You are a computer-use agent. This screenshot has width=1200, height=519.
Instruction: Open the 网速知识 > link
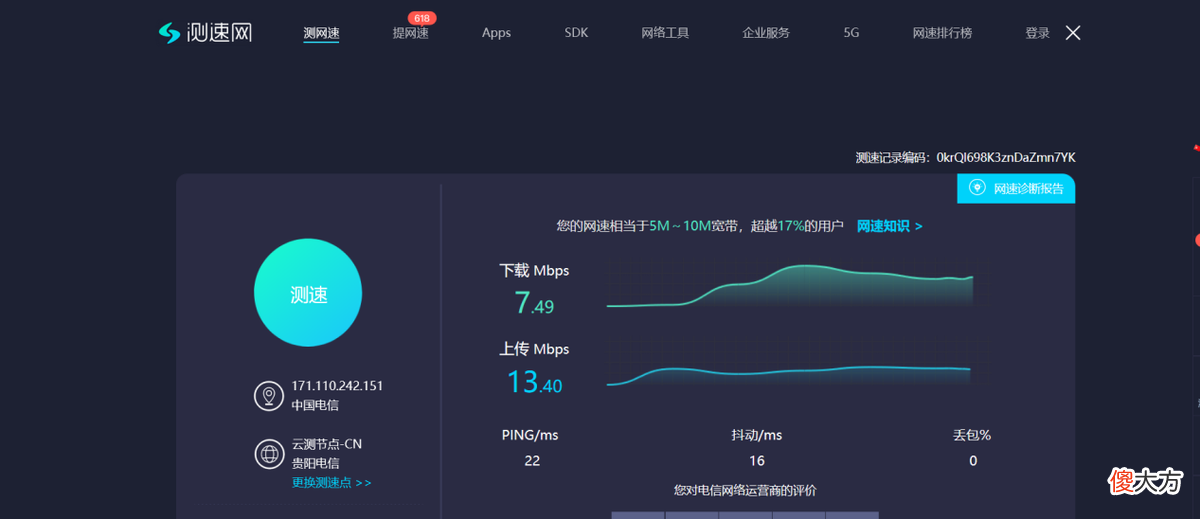(889, 226)
